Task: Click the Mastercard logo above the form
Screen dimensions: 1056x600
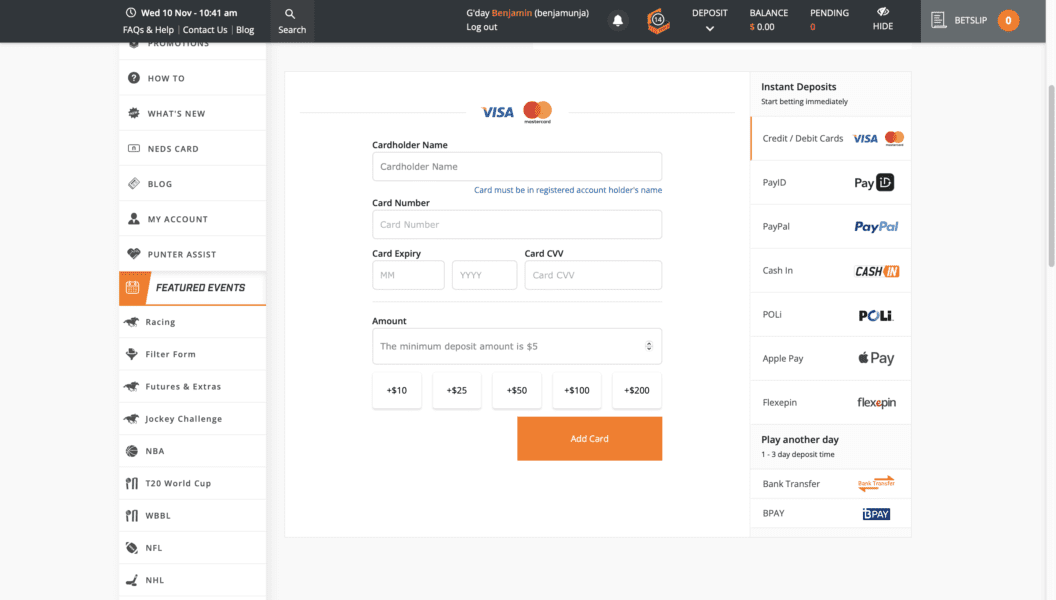Action: [537, 112]
